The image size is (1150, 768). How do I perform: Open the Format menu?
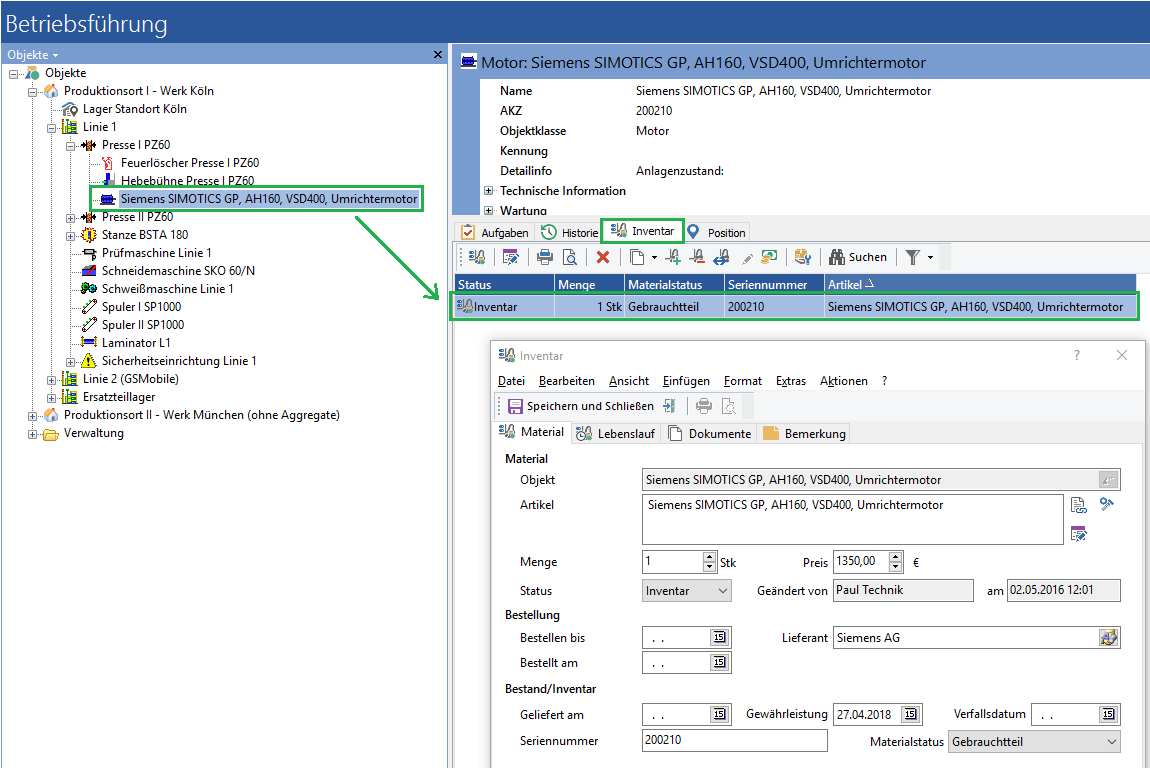742,381
